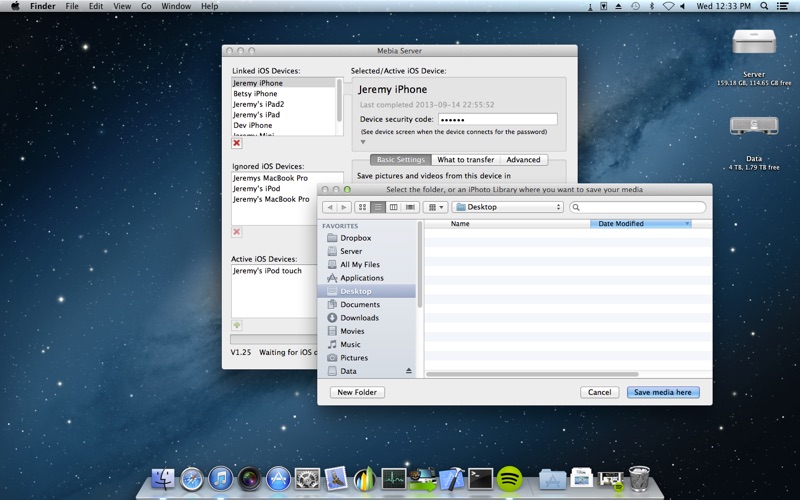Open the Desktop location popup menu

coord(508,207)
